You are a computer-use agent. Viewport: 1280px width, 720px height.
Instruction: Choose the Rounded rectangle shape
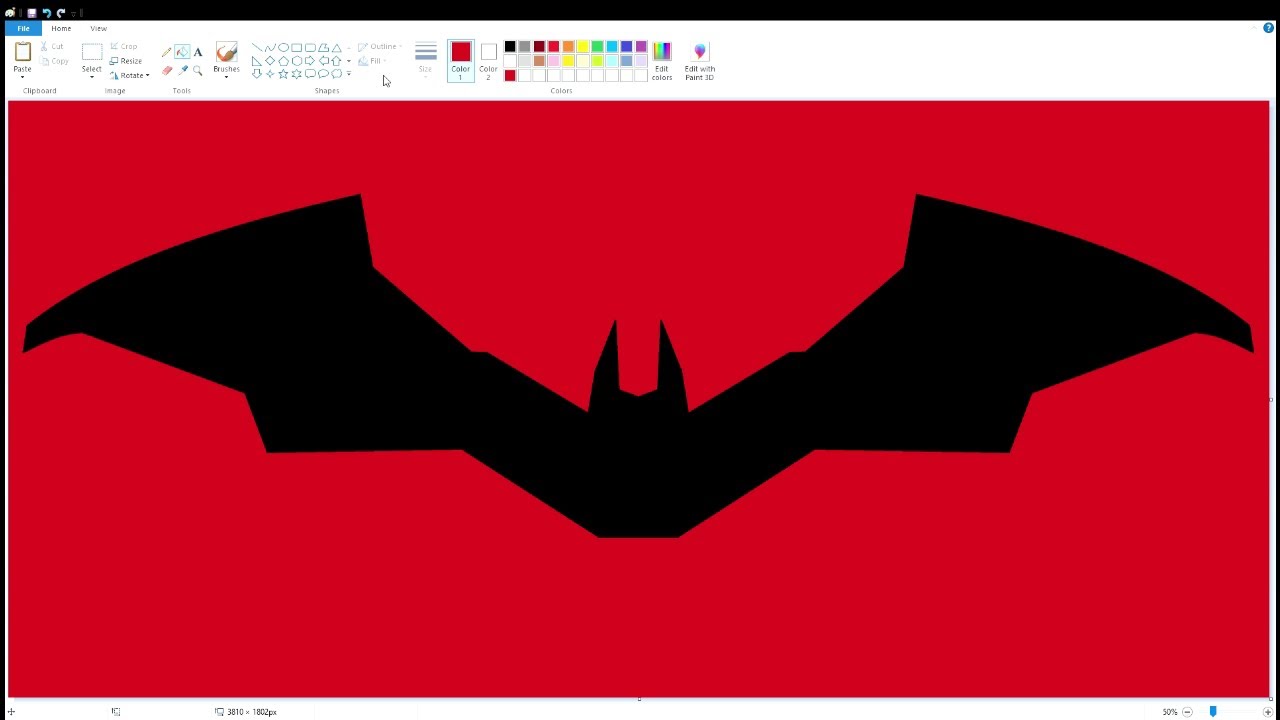pyautogui.click(x=310, y=47)
